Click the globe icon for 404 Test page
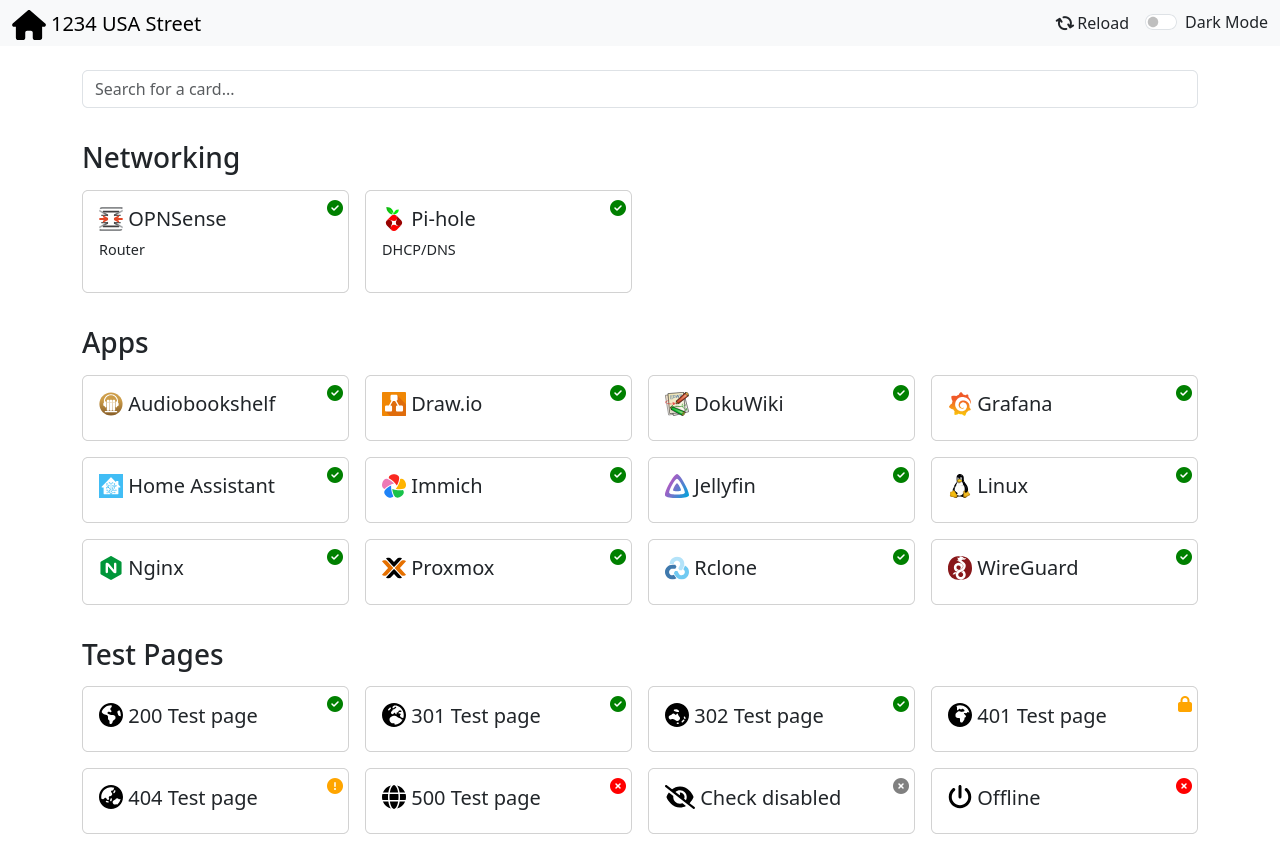Viewport: 1280px width, 866px height. (111, 797)
